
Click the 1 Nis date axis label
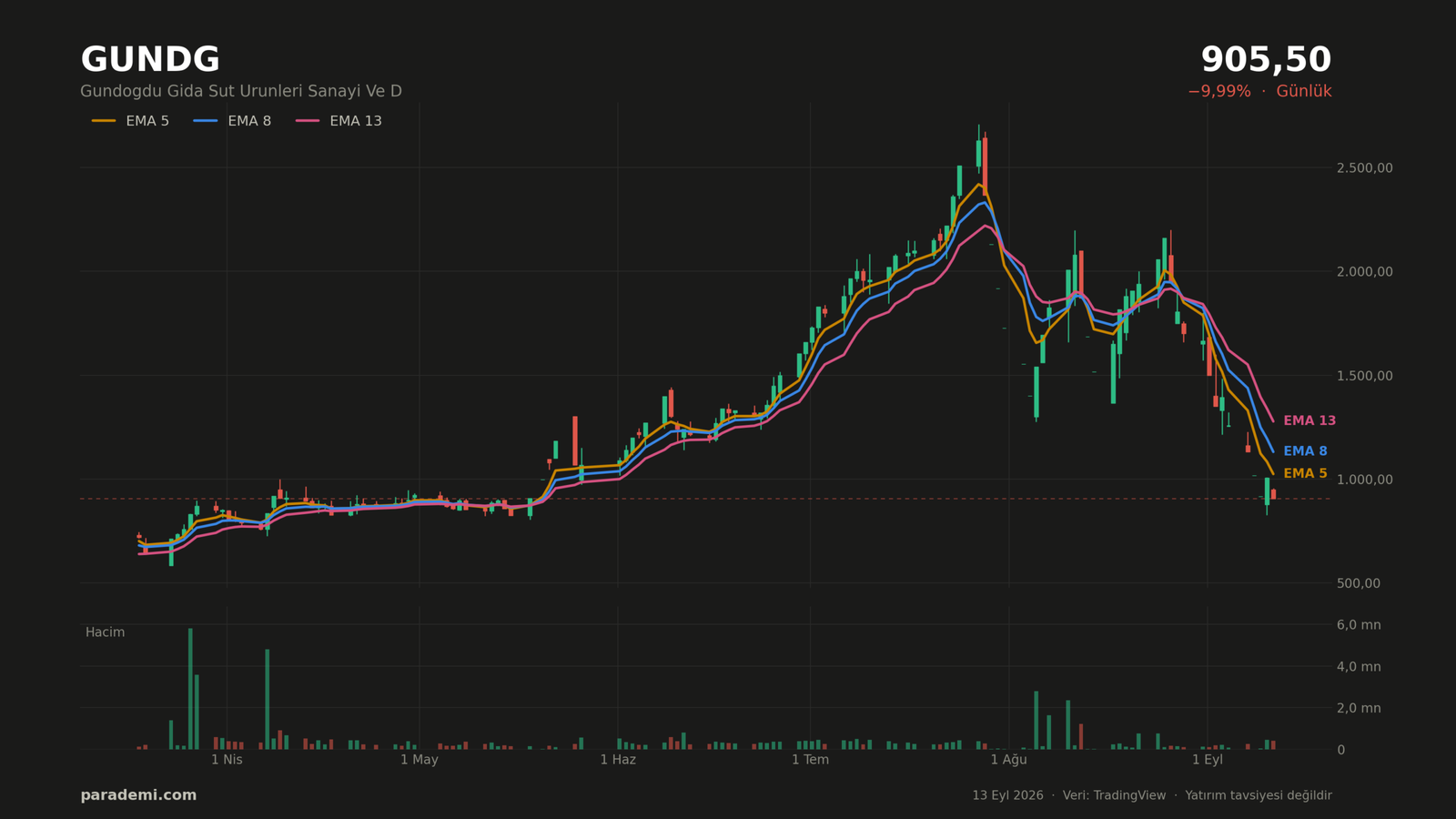tap(227, 759)
